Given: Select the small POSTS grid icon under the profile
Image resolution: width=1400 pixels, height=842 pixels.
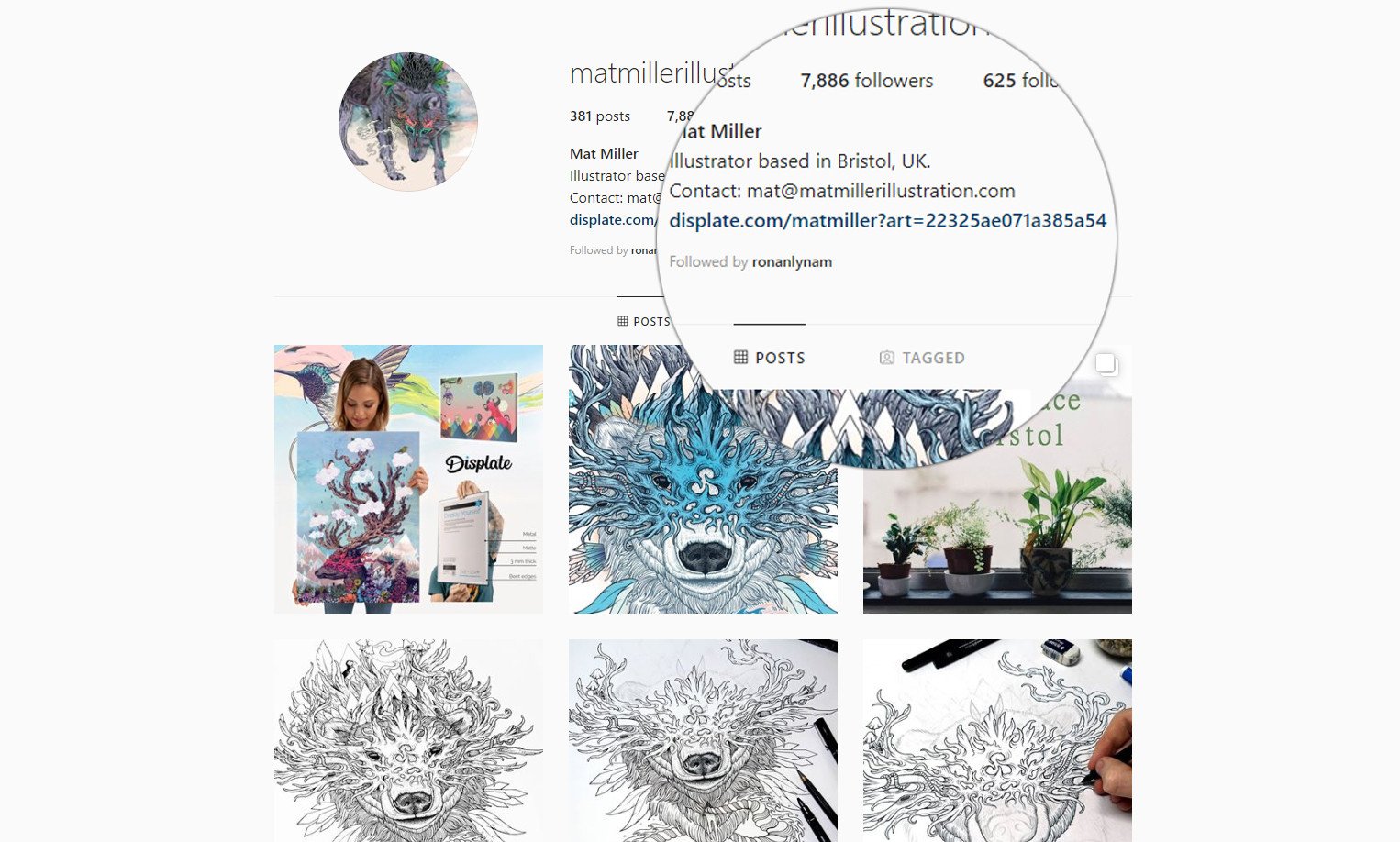Looking at the screenshot, I should pyautogui.click(x=623, y=321).
